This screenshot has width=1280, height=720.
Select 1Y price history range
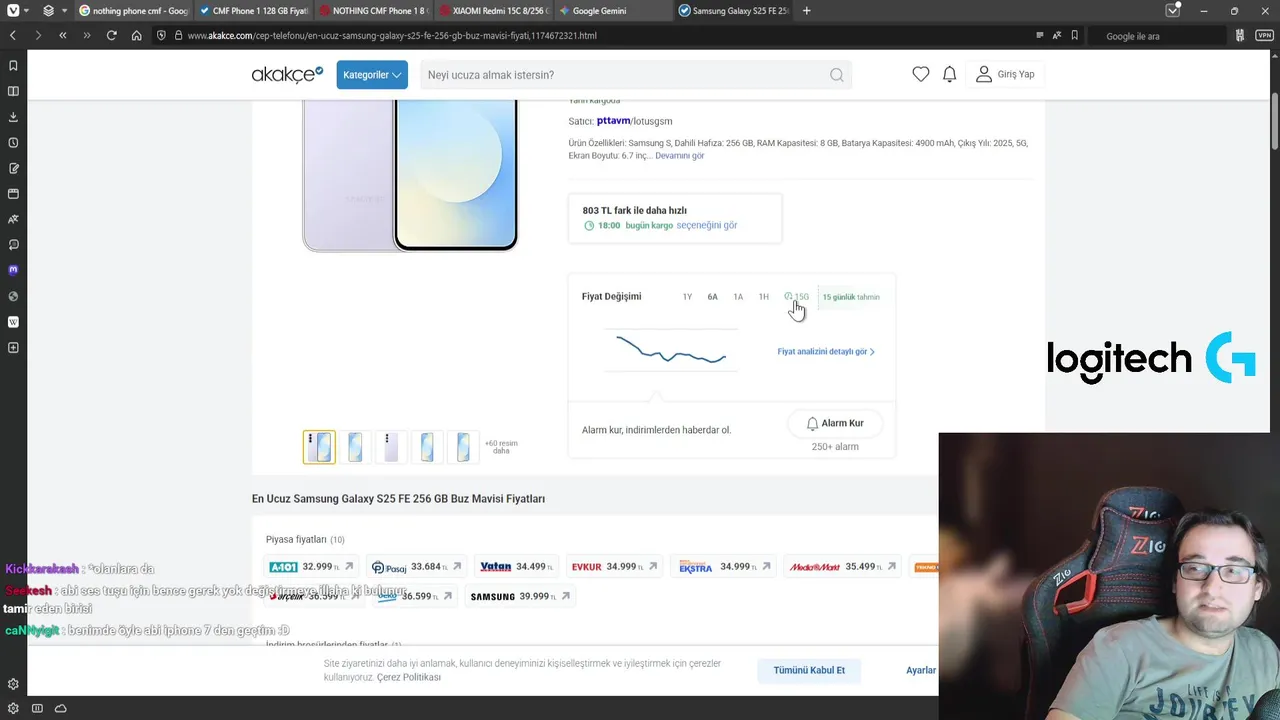[x=687, y=297]
